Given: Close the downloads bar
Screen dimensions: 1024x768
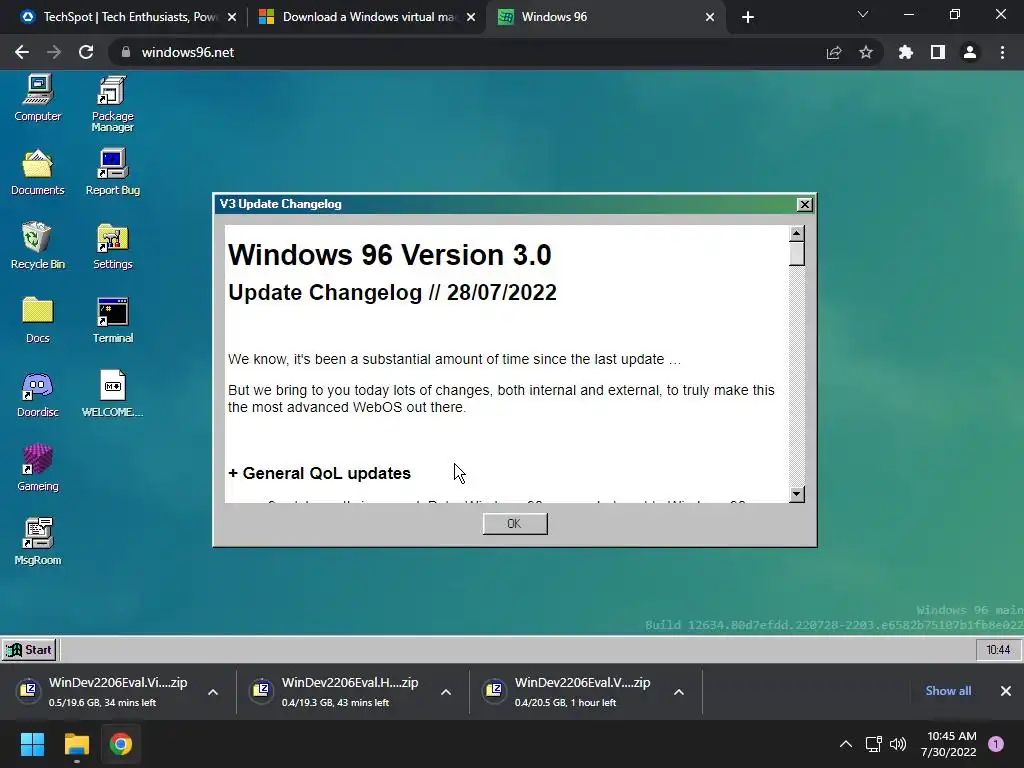Looking at the screenshot, I should click(x=1006, y=691).
